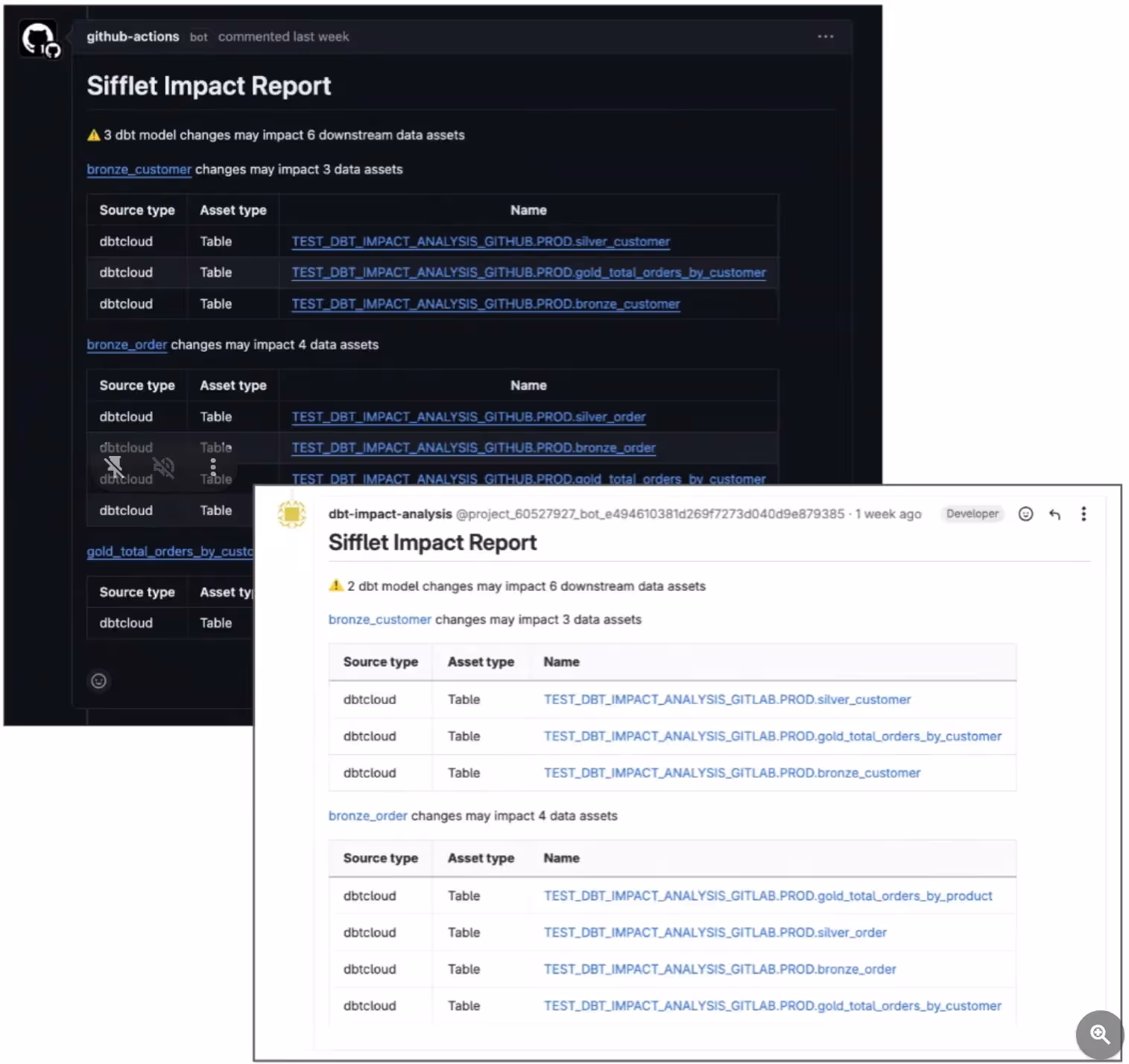Open GITHUB.PROD.bronze_order table link

473,448
